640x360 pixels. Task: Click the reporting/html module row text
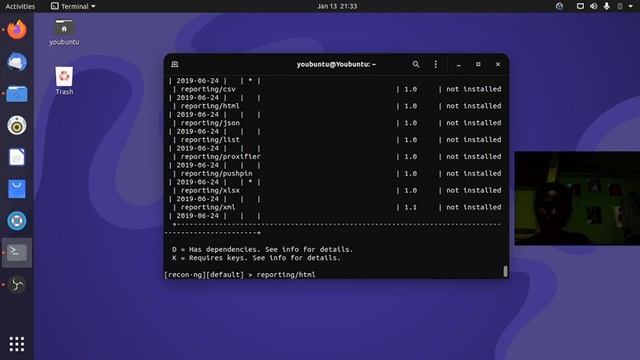210,106
